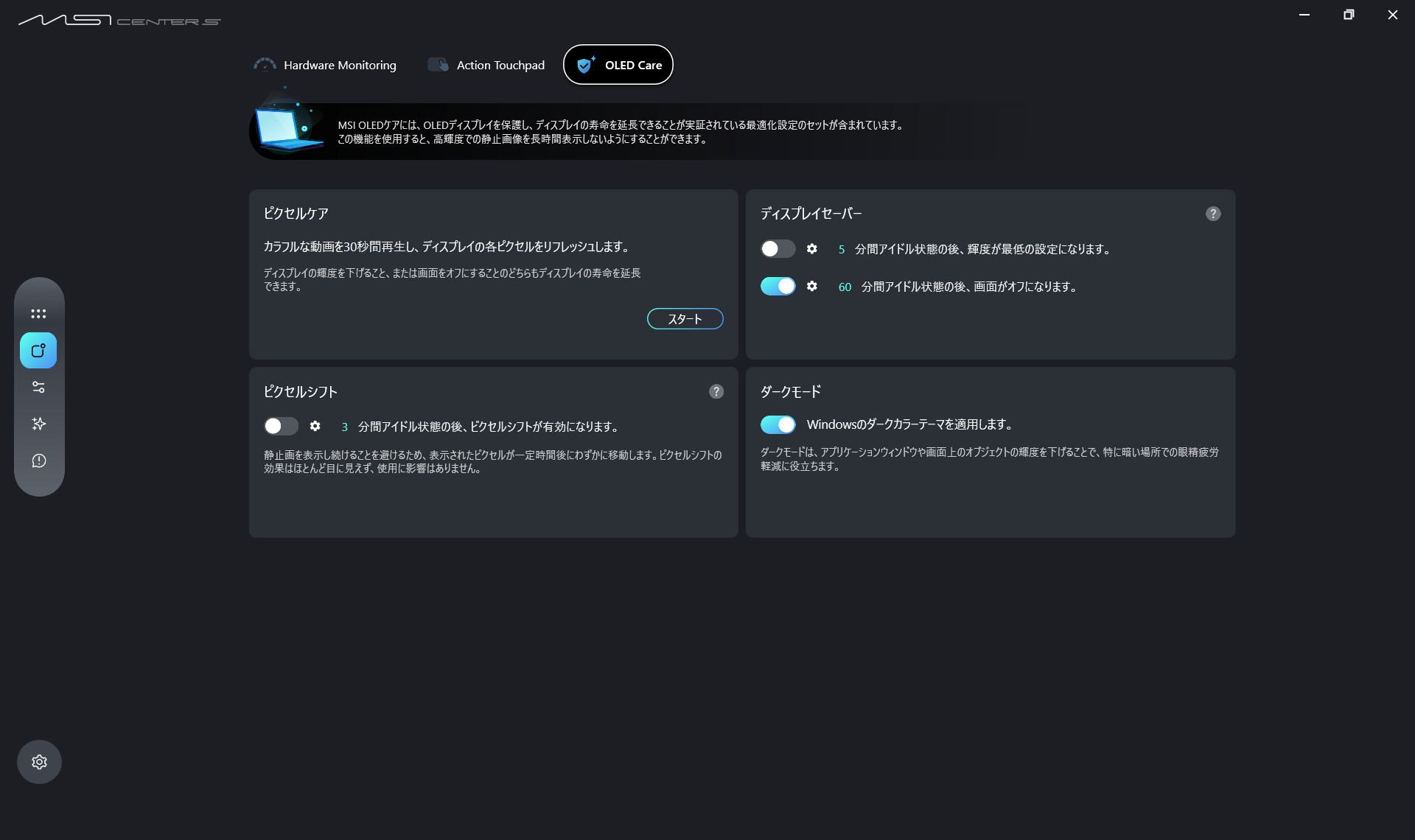Open gear settings for pixel shift timer
Image resolution: width=1415 pixels, height=840 pixels.
tap(315, 426)
